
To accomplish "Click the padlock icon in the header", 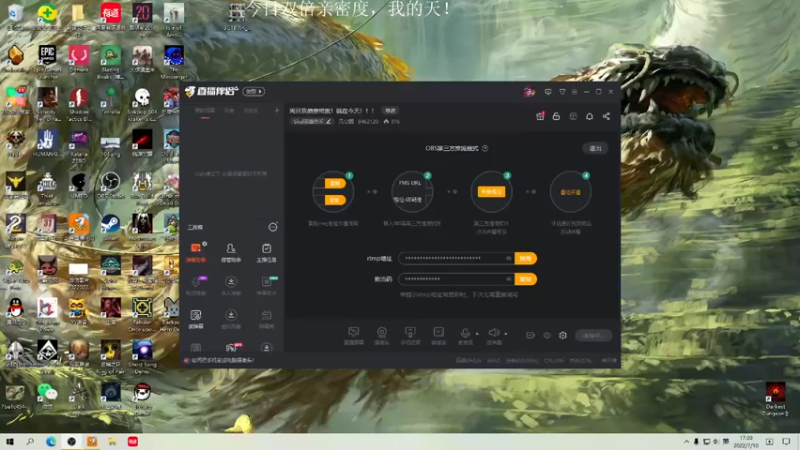I will 556,116.
